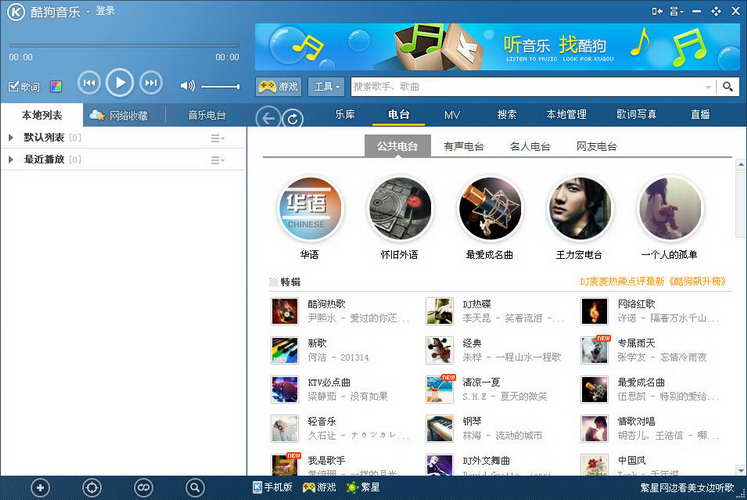The width and height of the screenshot is (747, 500).
Task: Play the 网络红歌 album icon
Action: click(x=595, y=311)
